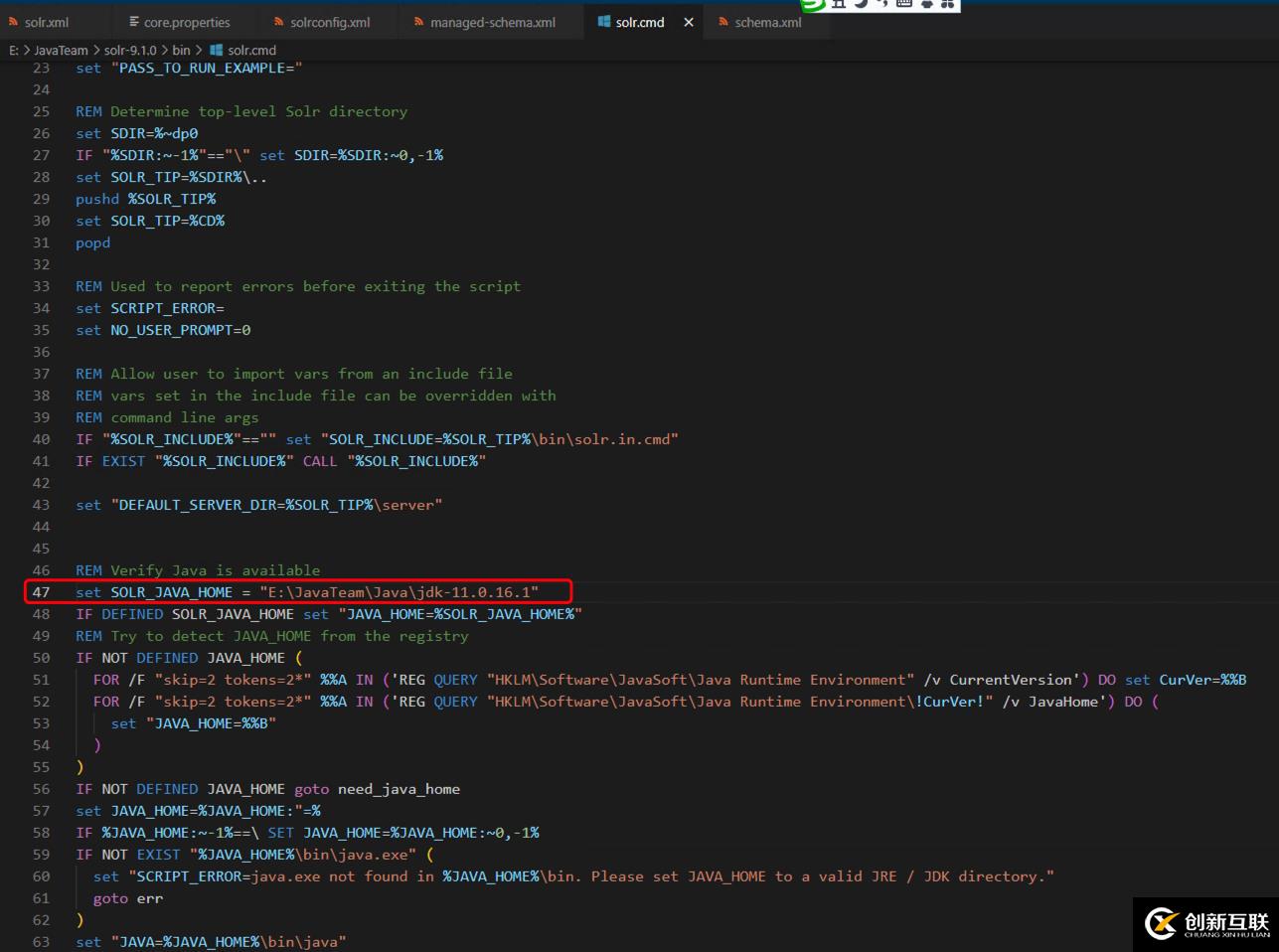Switch to the solrconfig.xml tab
This screenshot has height=952, width=1279.
[x=330, y=22]
